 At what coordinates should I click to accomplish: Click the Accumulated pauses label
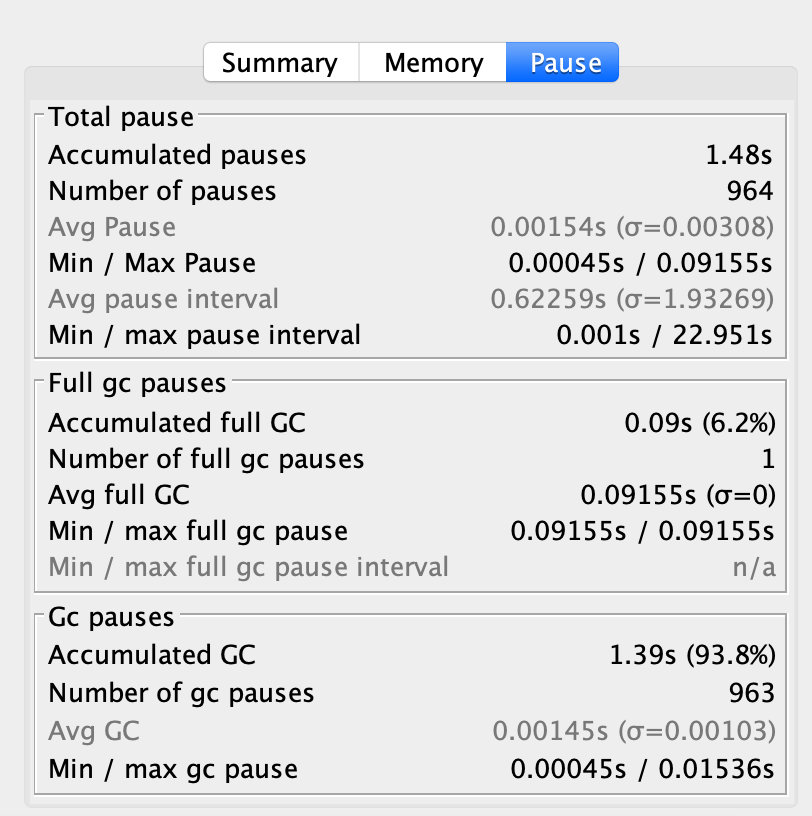click(x=177, y=155)
